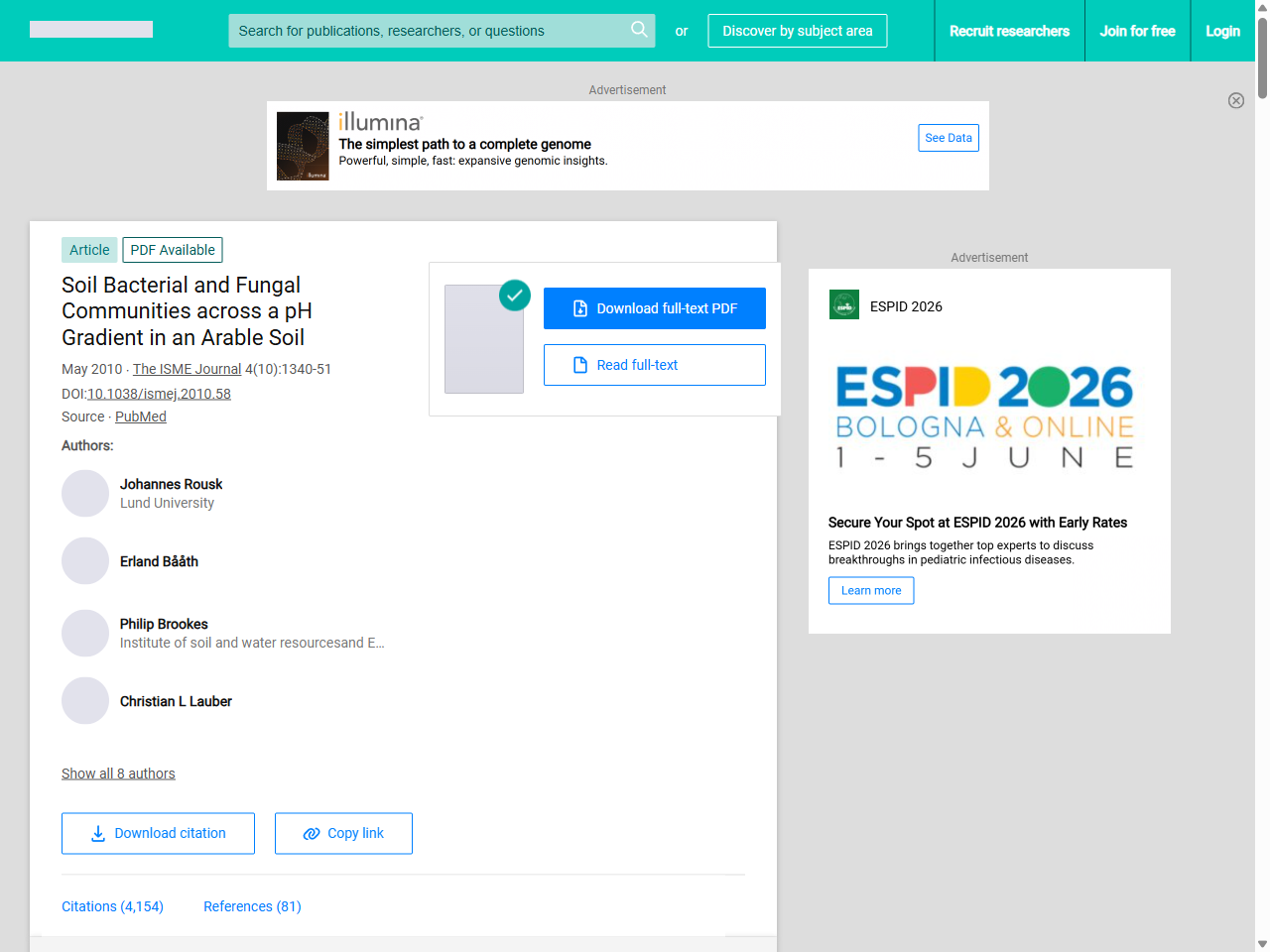Click Johannes Rousk's avatar
The height and width of the screenshot is (952, 1270).
[x=85, y=494]
